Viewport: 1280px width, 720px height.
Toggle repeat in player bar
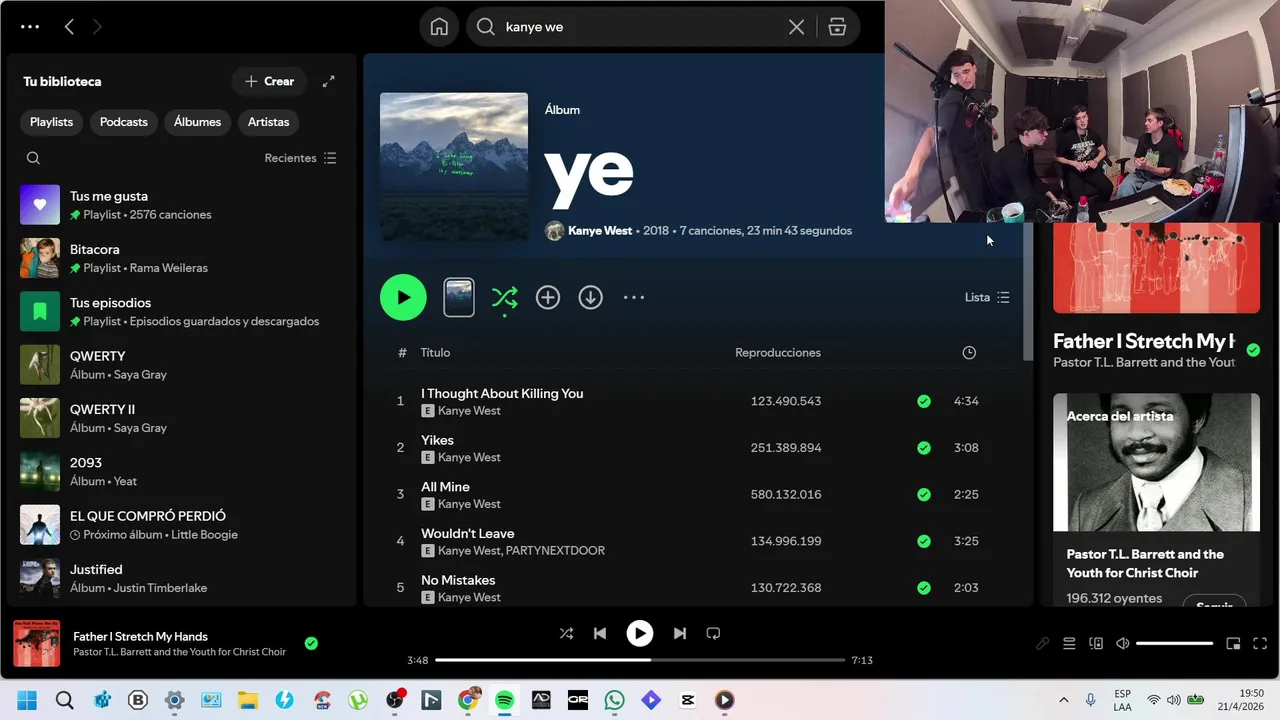[713, 633]
